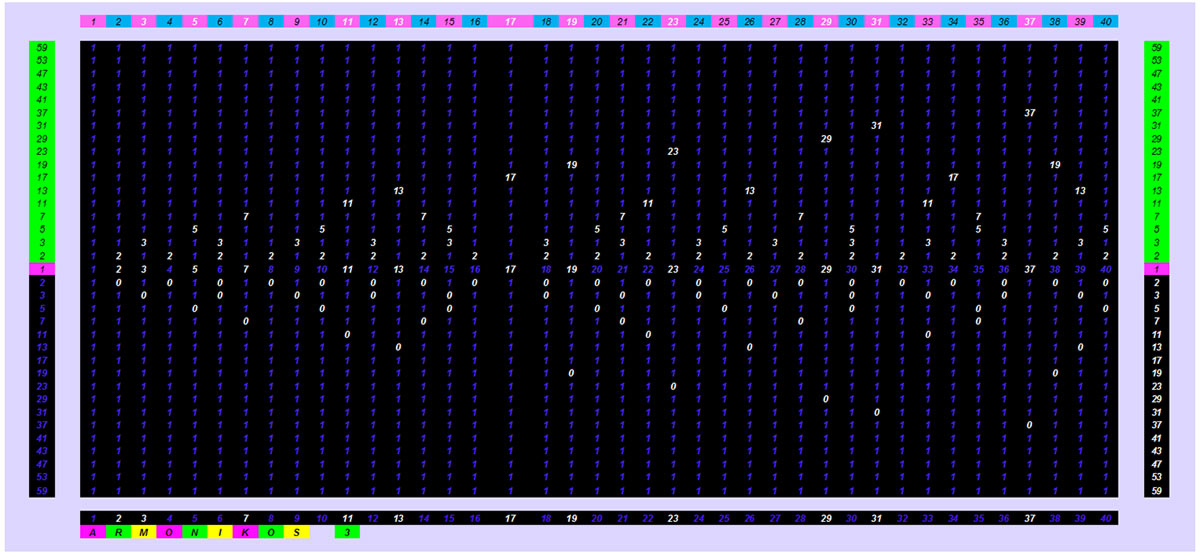The width and height of the screenshot is (1200, 554).
Task: Click the green letter R cell
Action: pyautogui.click(x=118, y=532)
